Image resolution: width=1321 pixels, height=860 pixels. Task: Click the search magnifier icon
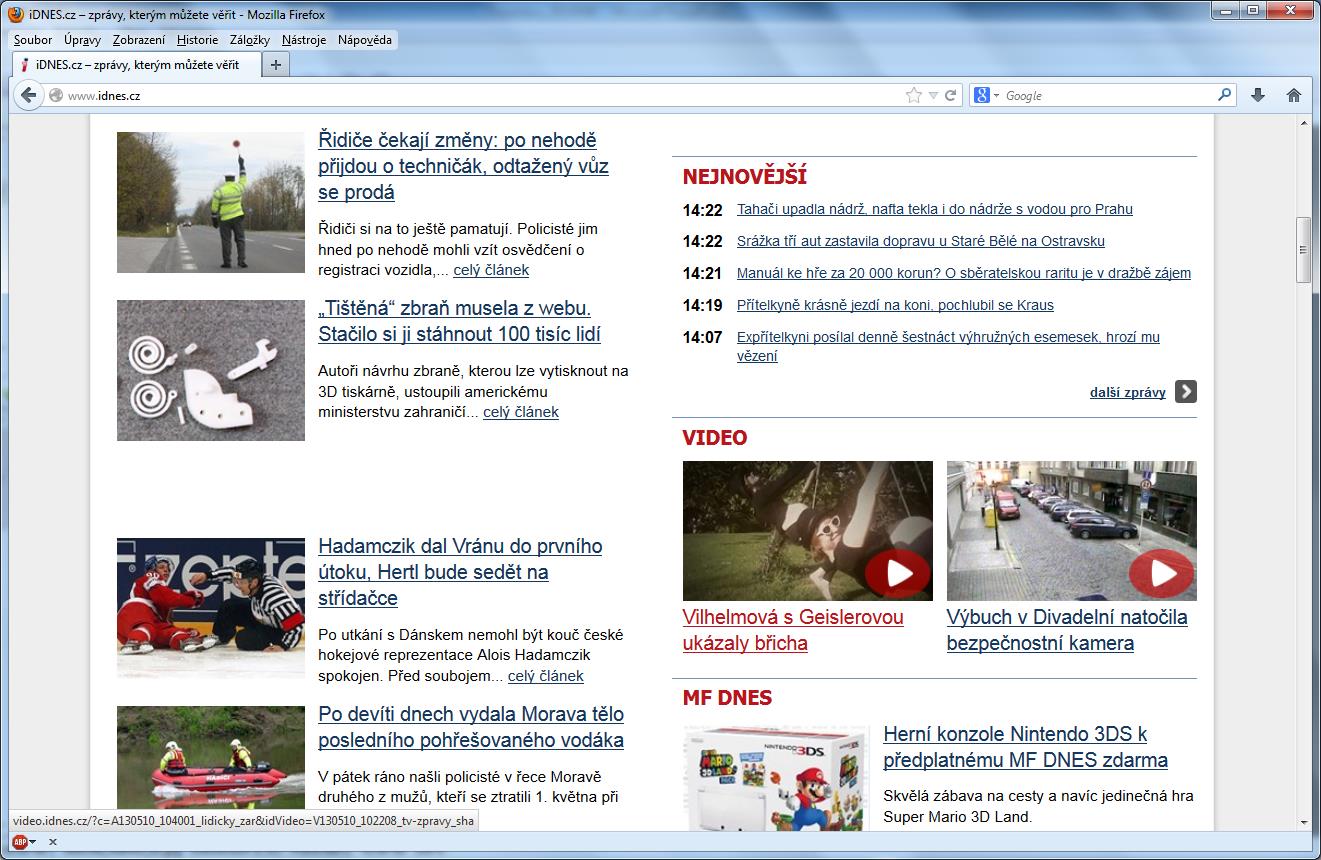(1225, 95)
